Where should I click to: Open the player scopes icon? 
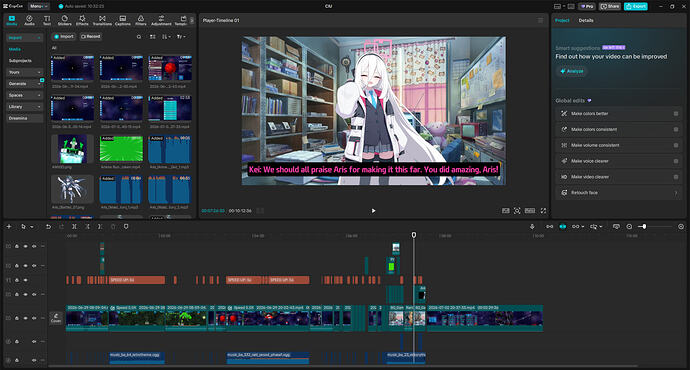click(x=506, y=211)
